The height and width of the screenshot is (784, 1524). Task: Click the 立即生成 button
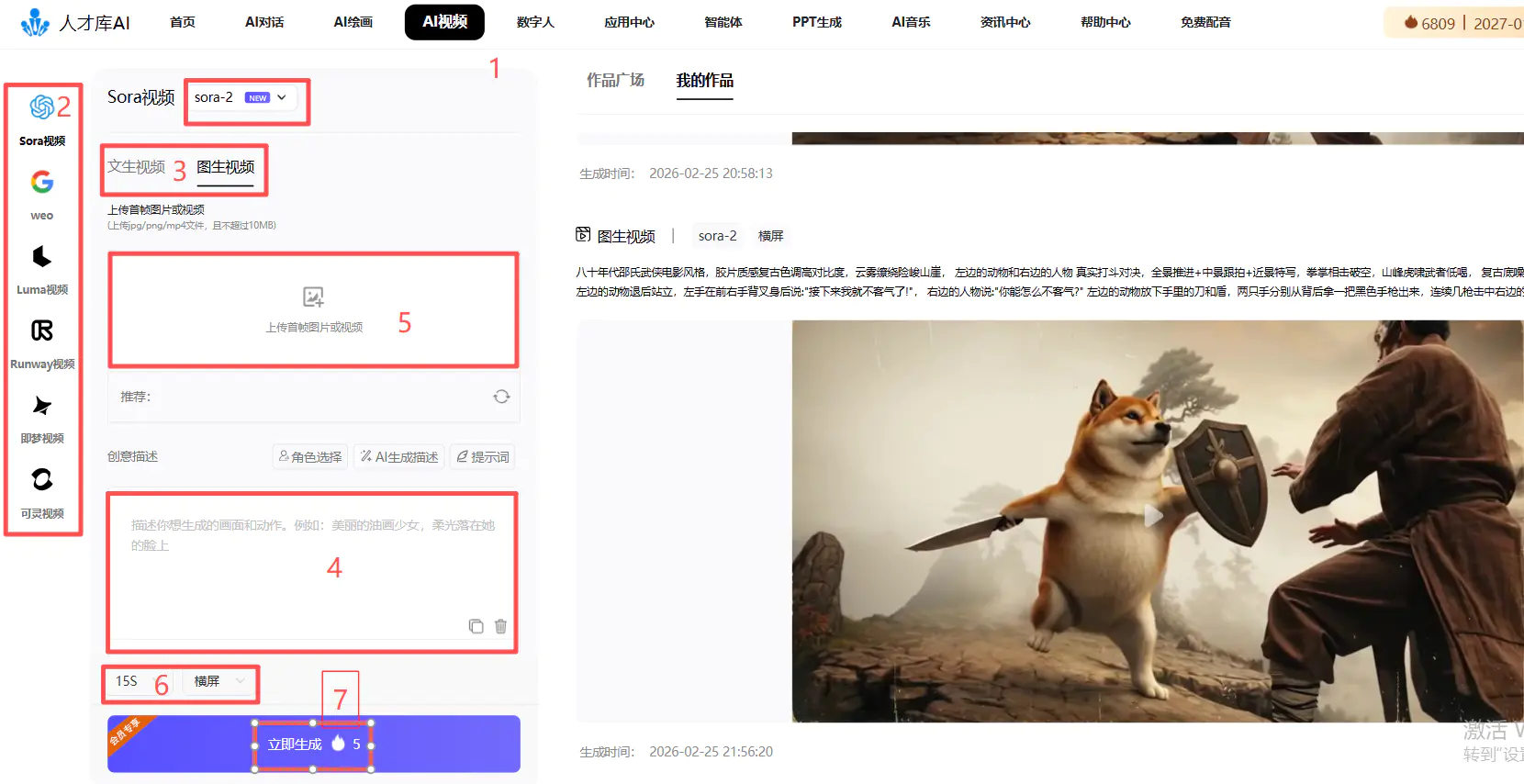[x=313, y=744]
